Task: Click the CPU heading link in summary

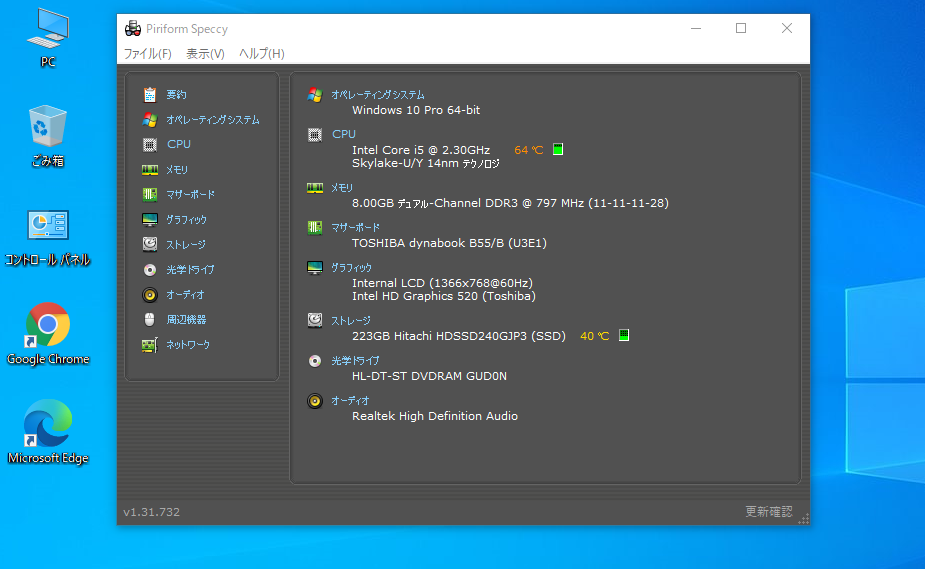Action: (343, 134)
